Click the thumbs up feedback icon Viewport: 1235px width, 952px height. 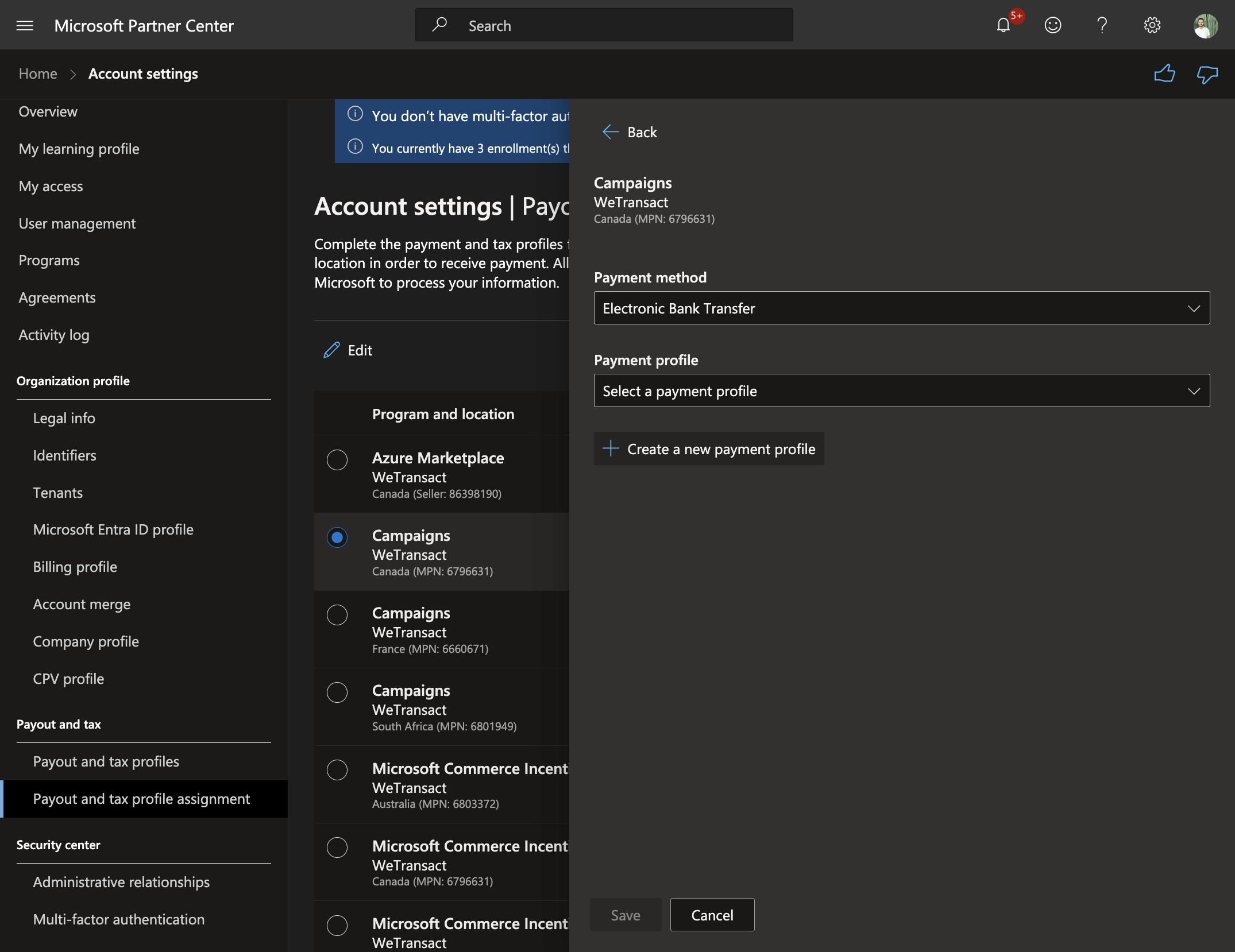[x=1164, y=73]
